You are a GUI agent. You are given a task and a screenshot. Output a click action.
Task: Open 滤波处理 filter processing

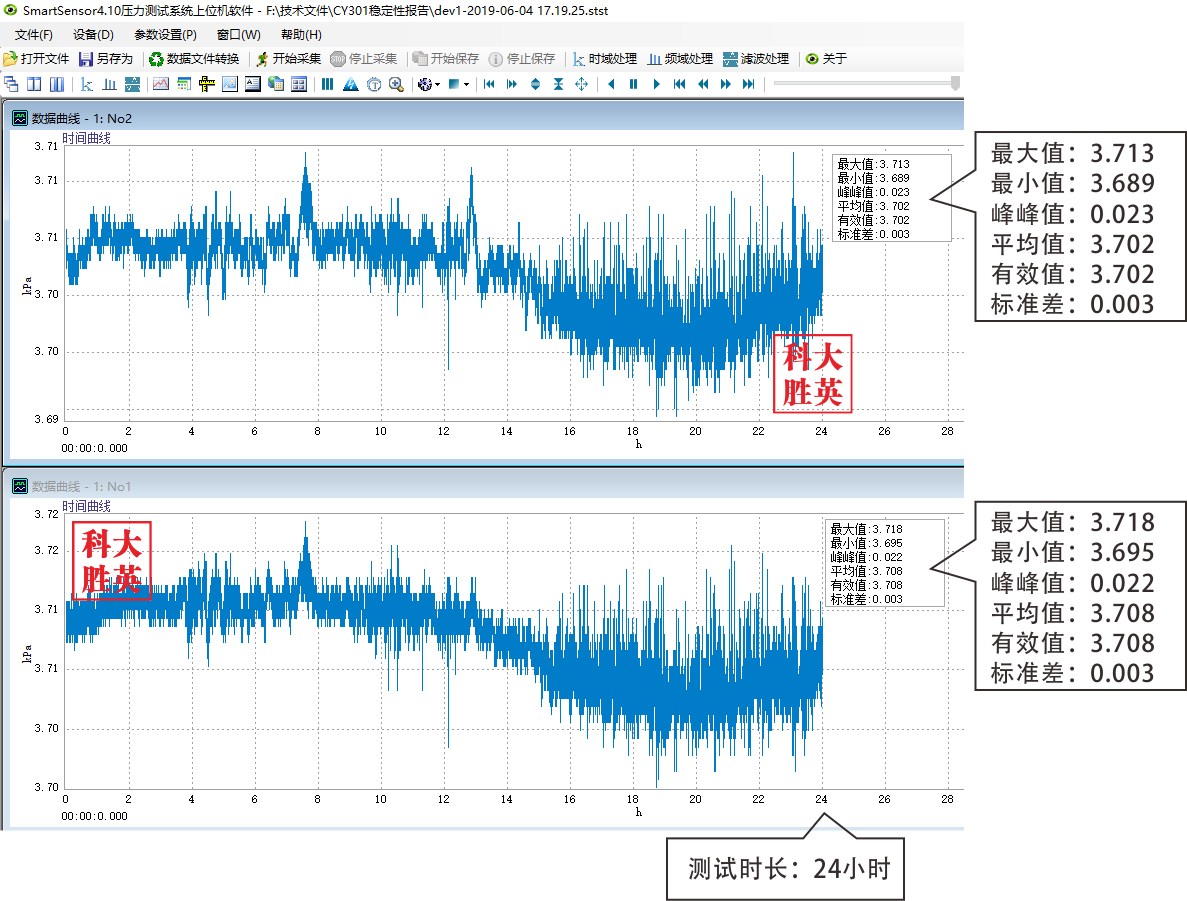tap(756, 59)
